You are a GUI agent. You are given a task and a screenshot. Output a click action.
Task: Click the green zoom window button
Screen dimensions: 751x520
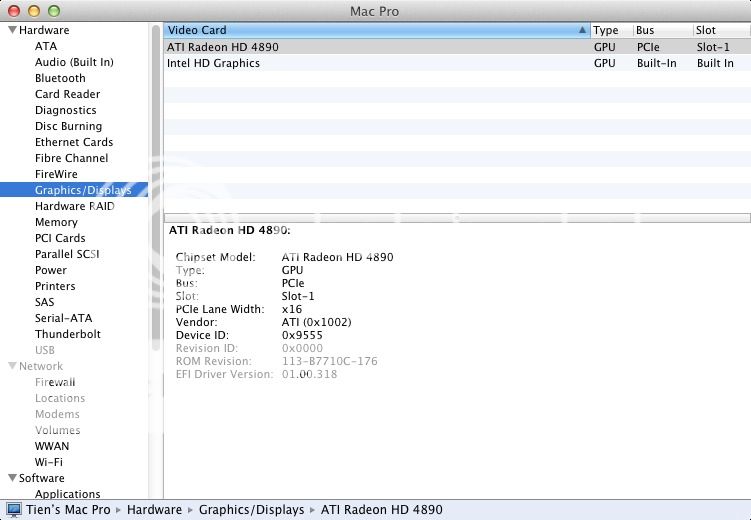click(x=53, y=10)
